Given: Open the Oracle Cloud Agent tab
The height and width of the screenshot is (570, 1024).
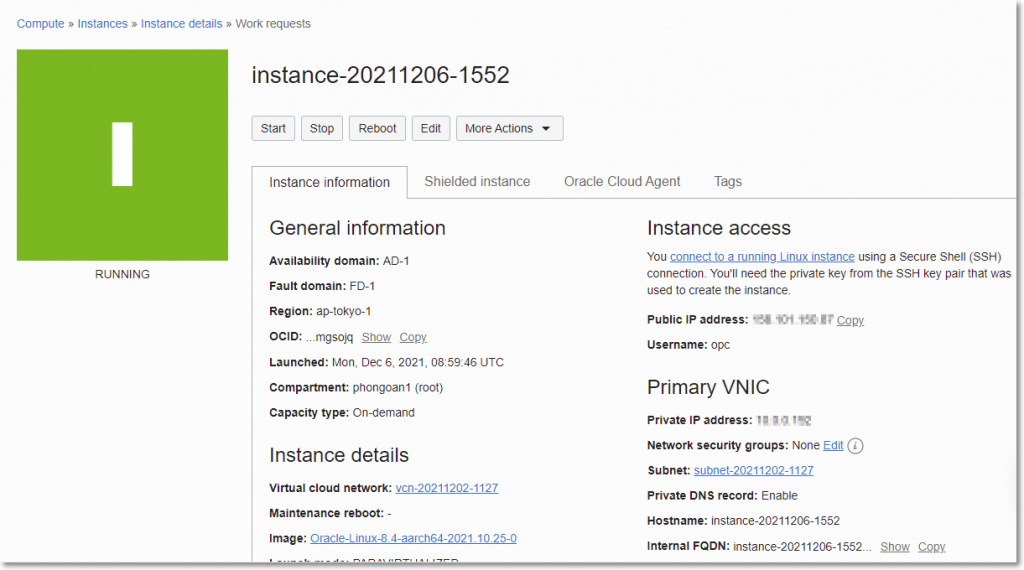Looking at the screenshot, I should point(622,182).
